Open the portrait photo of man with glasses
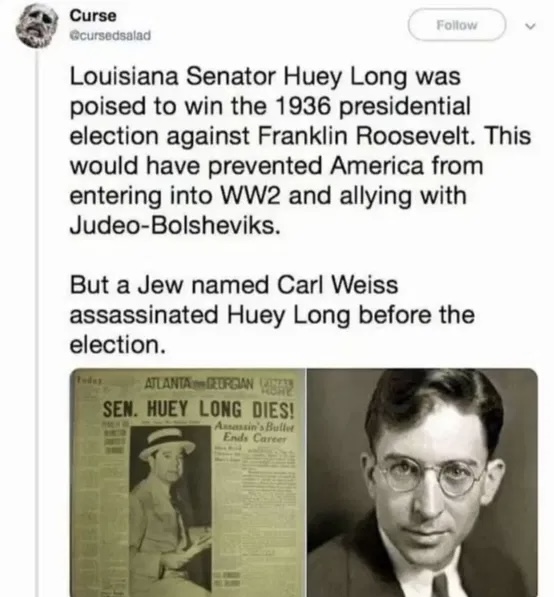Viewport: 554px width, 597px height. click(422, 482)
